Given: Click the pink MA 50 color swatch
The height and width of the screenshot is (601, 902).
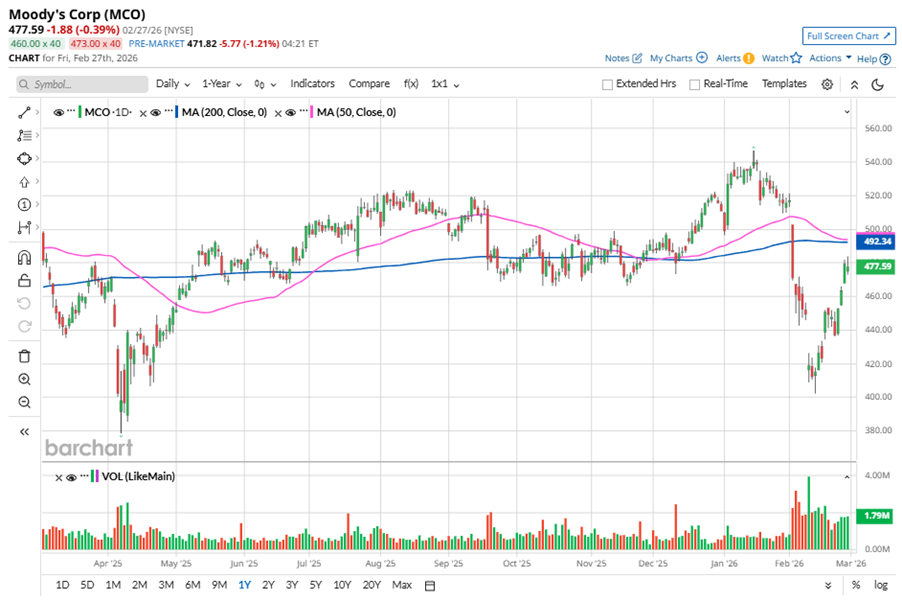Looking at the screenshot, I should 310,113.
